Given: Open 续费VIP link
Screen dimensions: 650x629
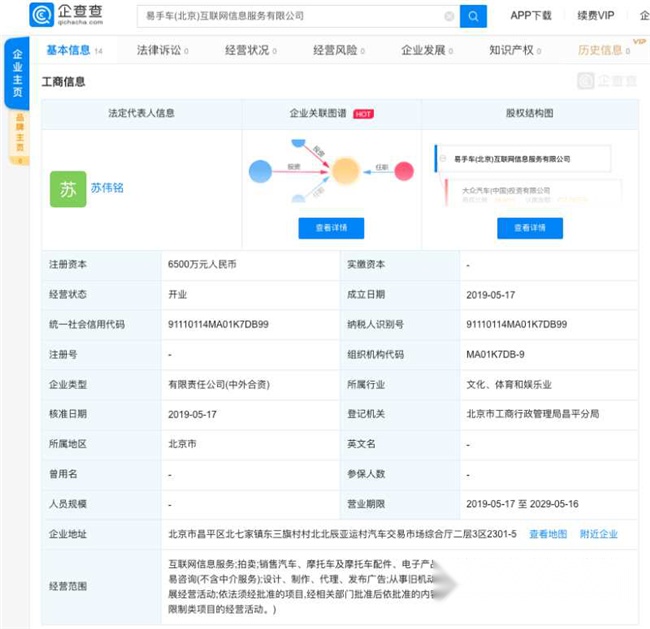Looking at the screenshot, I should coord(595,16).
